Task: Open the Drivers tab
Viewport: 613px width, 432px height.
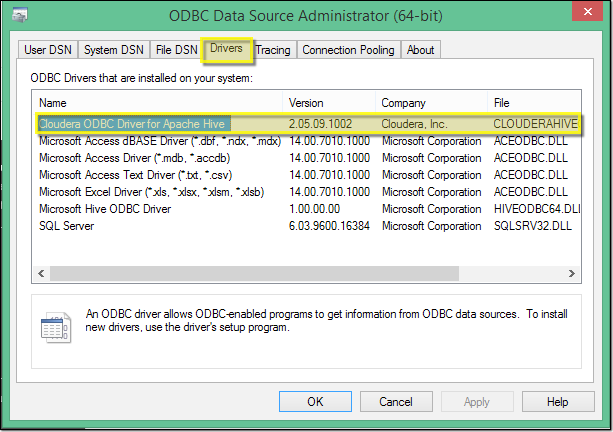Action: (226, 49)
